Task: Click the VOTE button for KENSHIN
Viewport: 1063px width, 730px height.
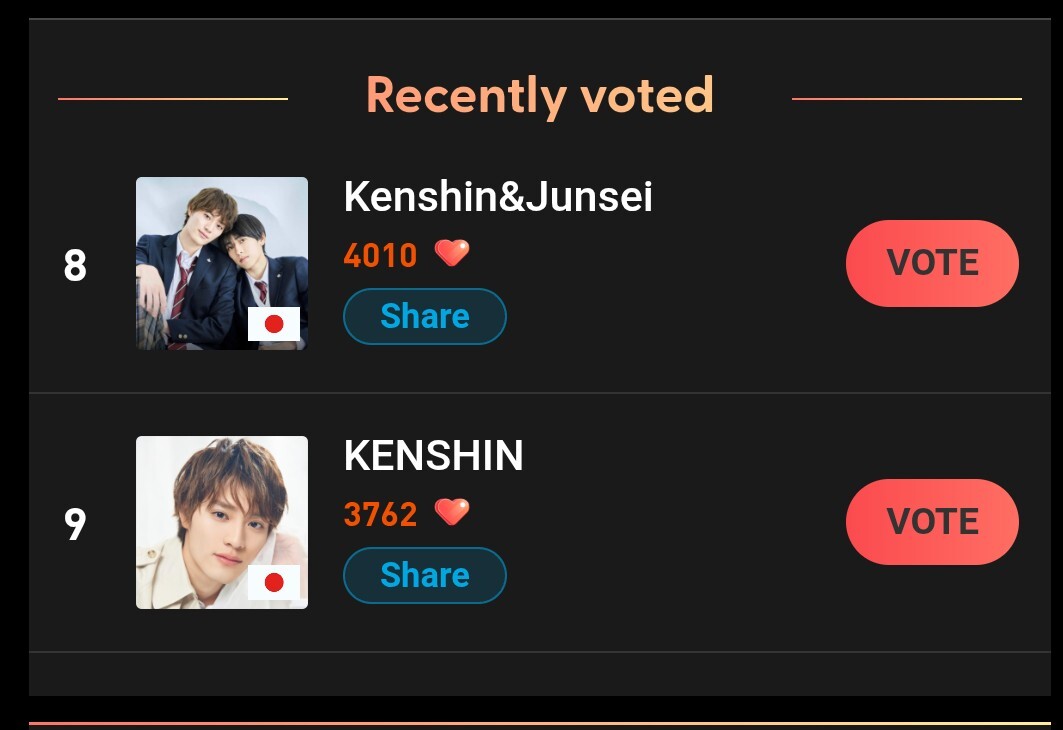Action: pos(932,522)
